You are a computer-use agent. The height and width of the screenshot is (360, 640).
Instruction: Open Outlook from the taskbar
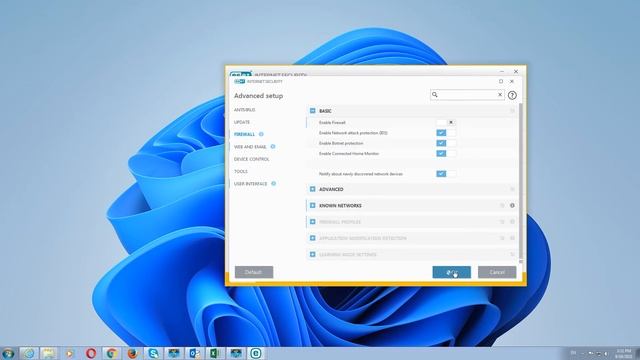tap(194, 353)
